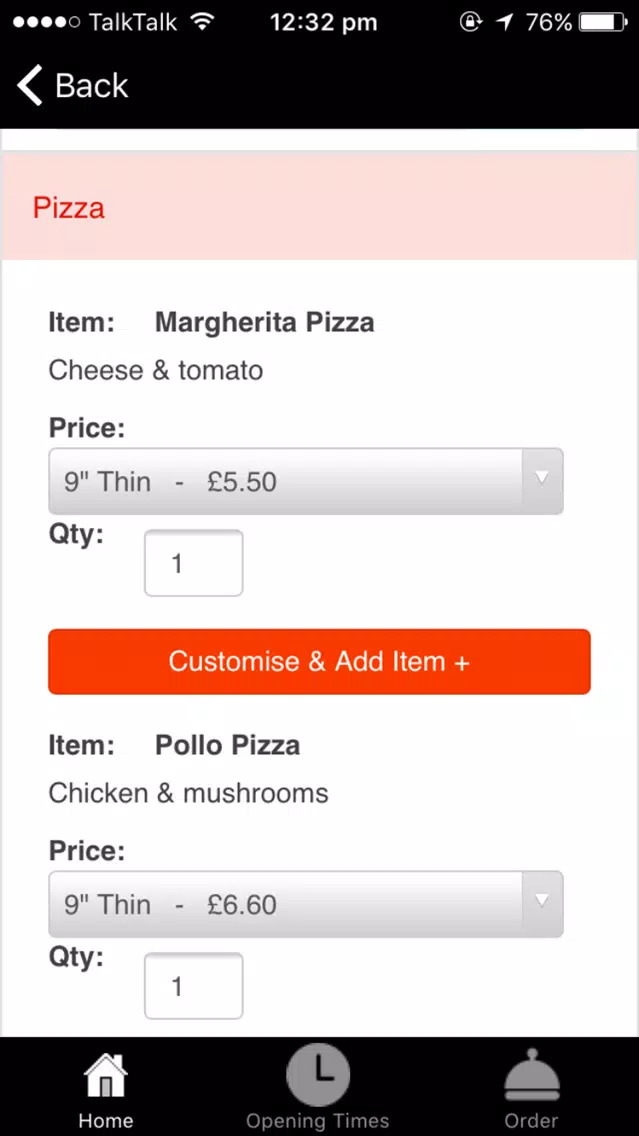Tap the location arrow status icon
The width and height of the screenshot is (639, 1136).
504,22
